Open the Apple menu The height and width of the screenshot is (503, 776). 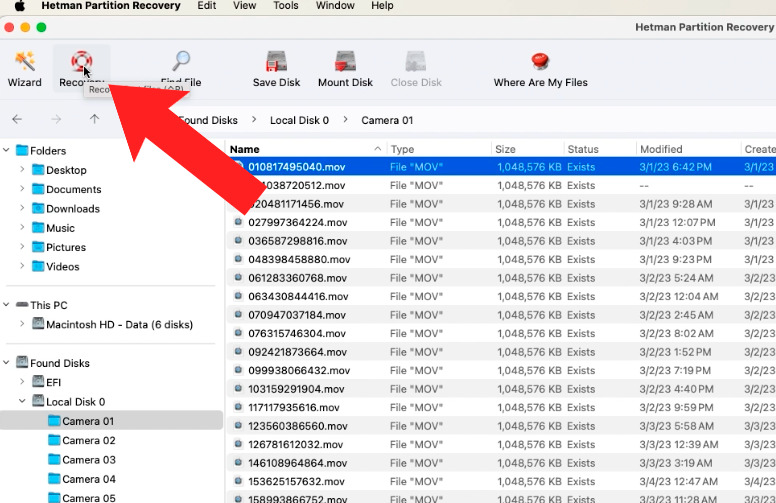19,6
